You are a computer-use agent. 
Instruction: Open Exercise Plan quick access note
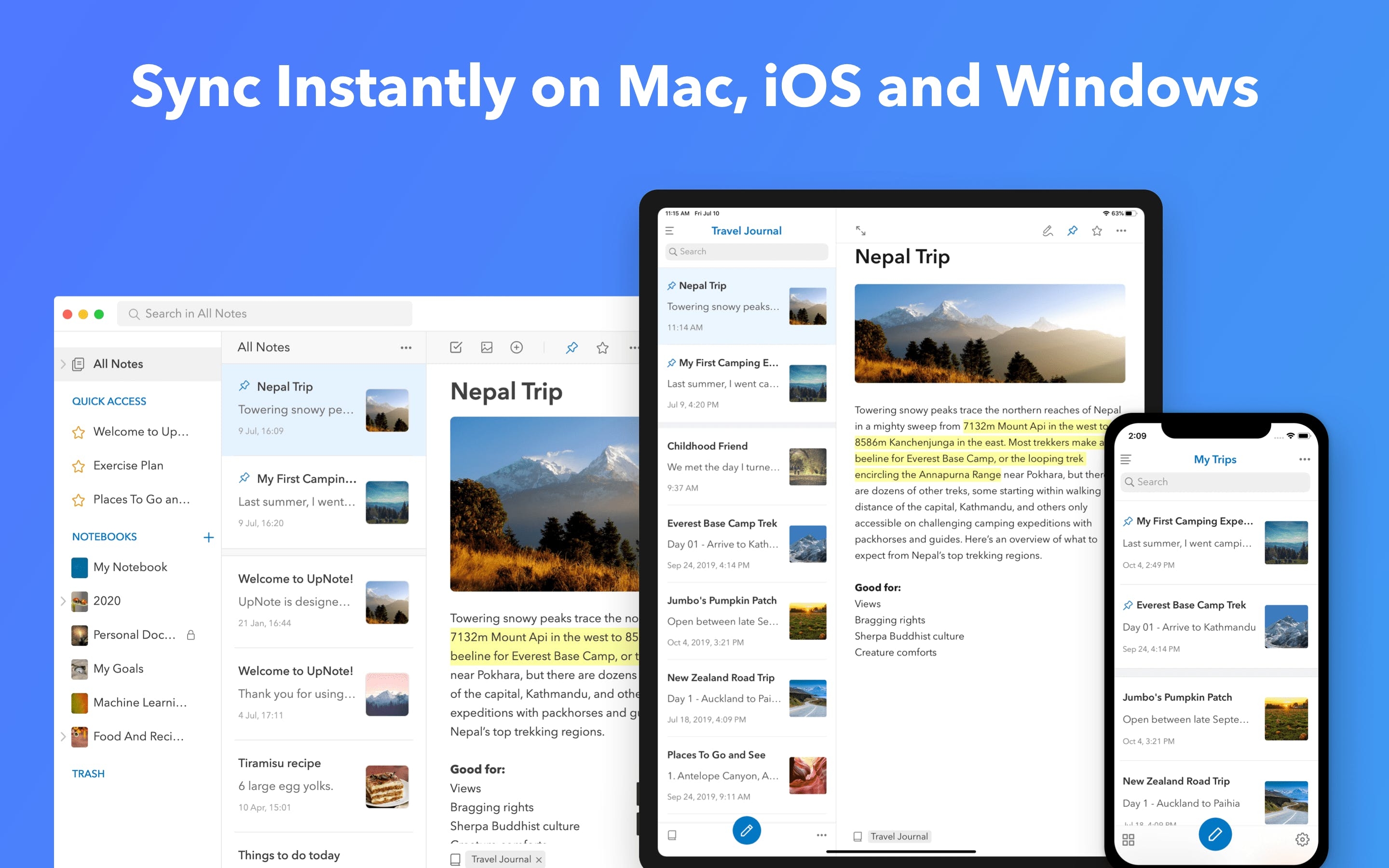[x=138, y=465]
